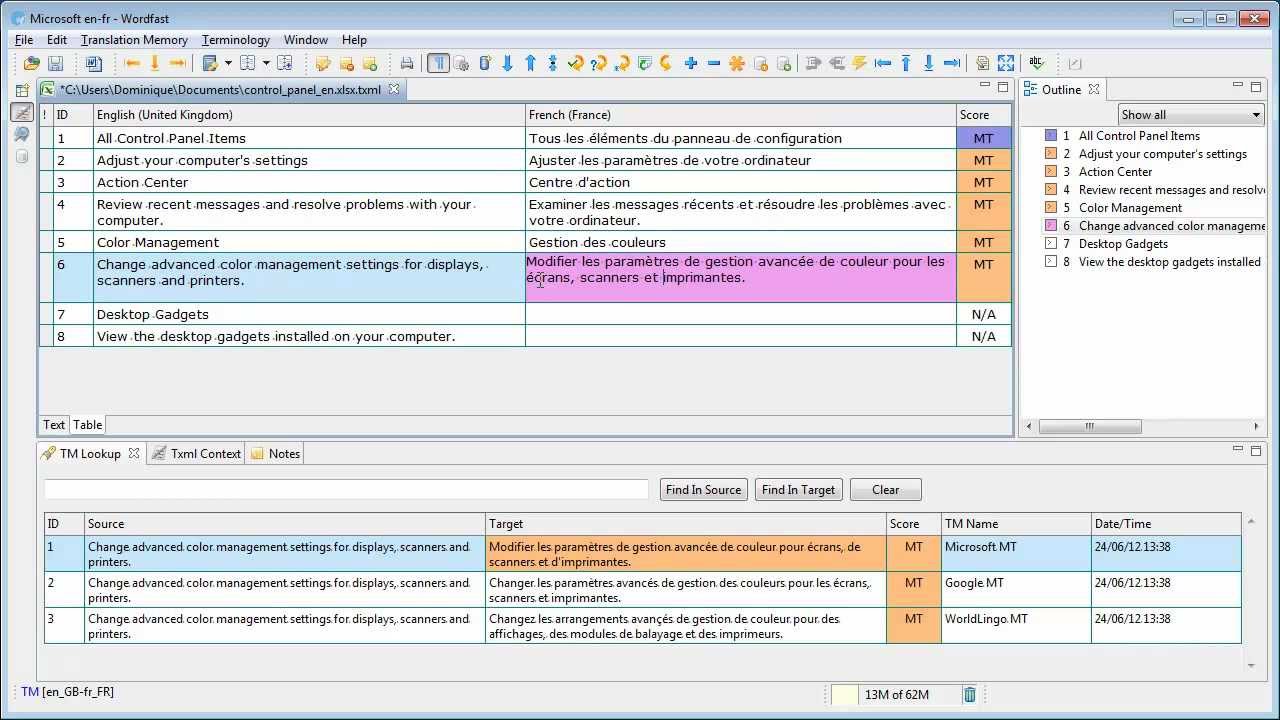Click TM [en_GB-fr_FR] status bar entry
The width and height of the screenshot is (1280, 720).
(68, 692)
